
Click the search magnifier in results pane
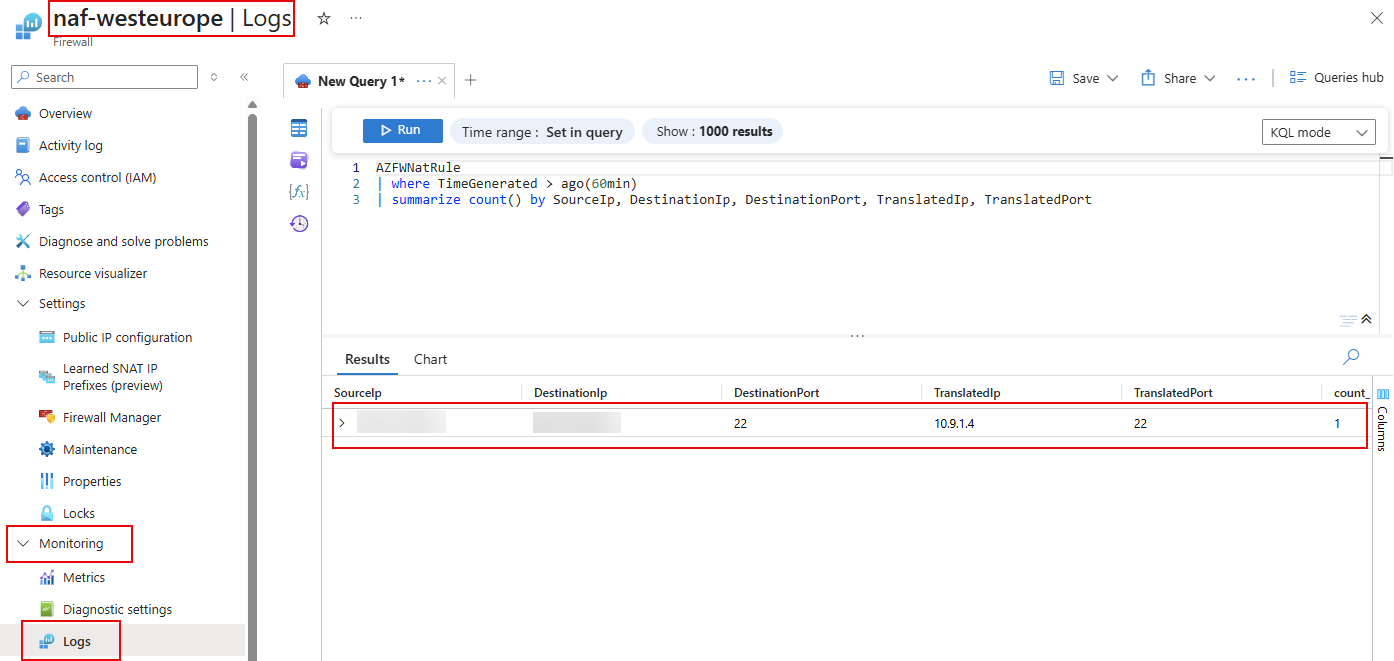(x=1351, y=357)
